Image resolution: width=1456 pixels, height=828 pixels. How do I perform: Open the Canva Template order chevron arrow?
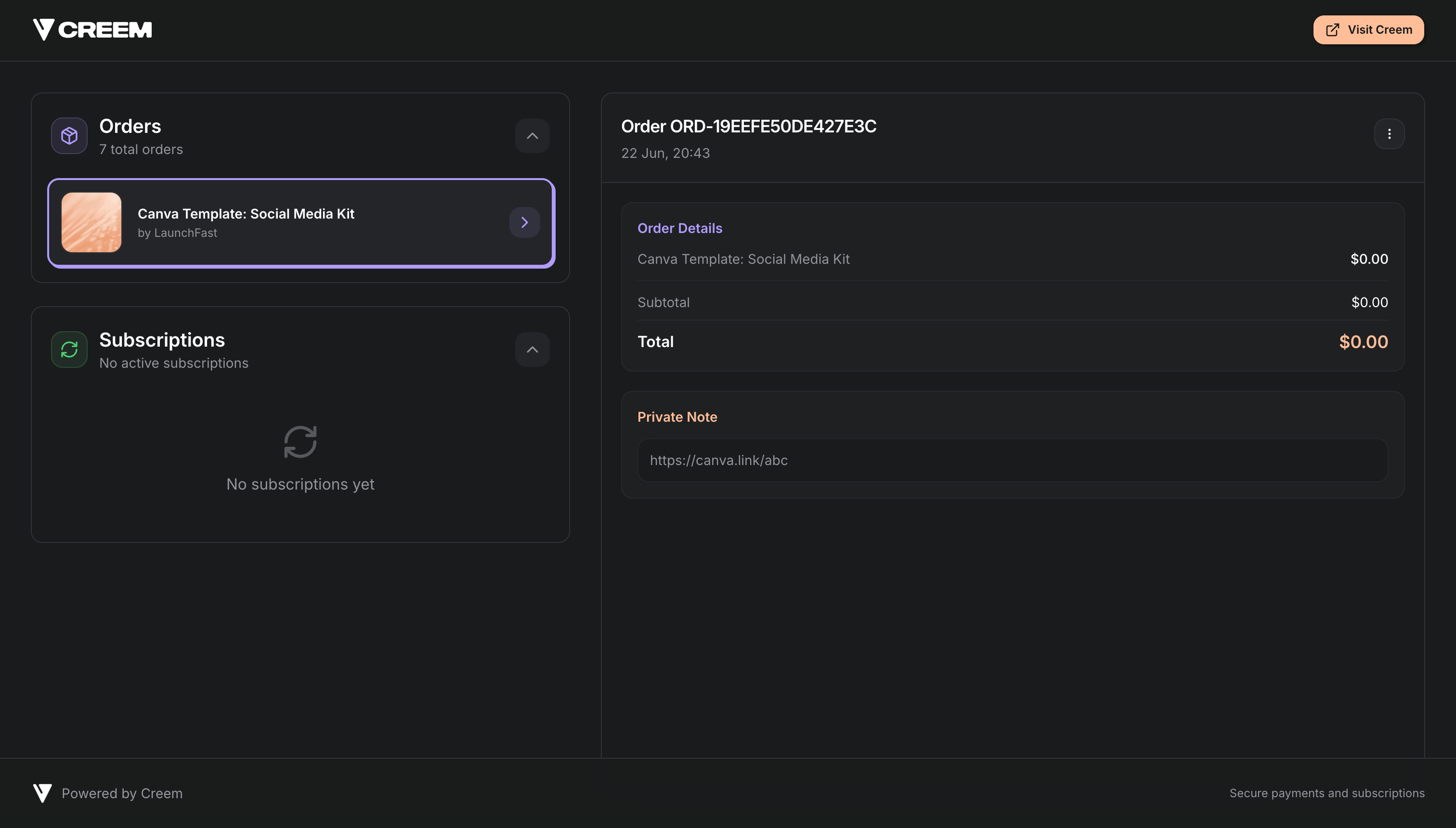(x=524, y=222)
